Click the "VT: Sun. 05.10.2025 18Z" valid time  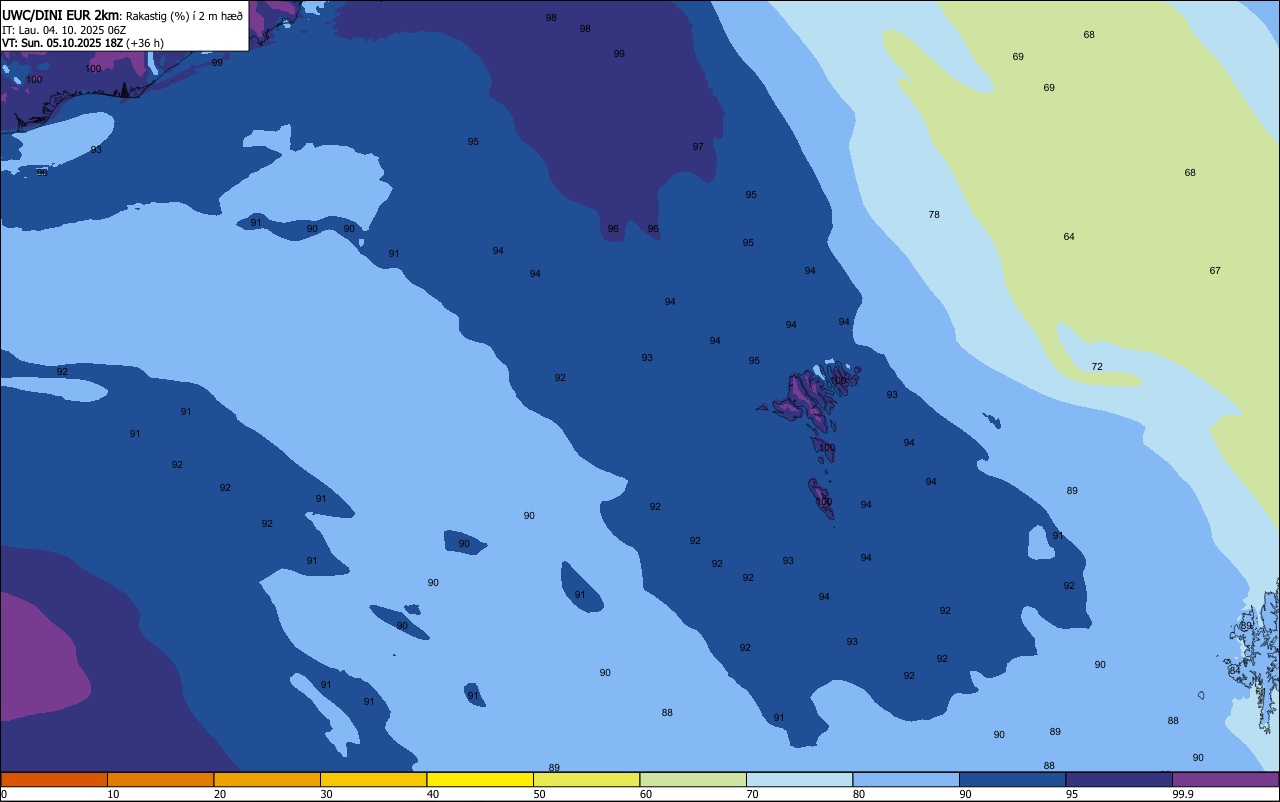pyautogui.click(x=62, y=43)
